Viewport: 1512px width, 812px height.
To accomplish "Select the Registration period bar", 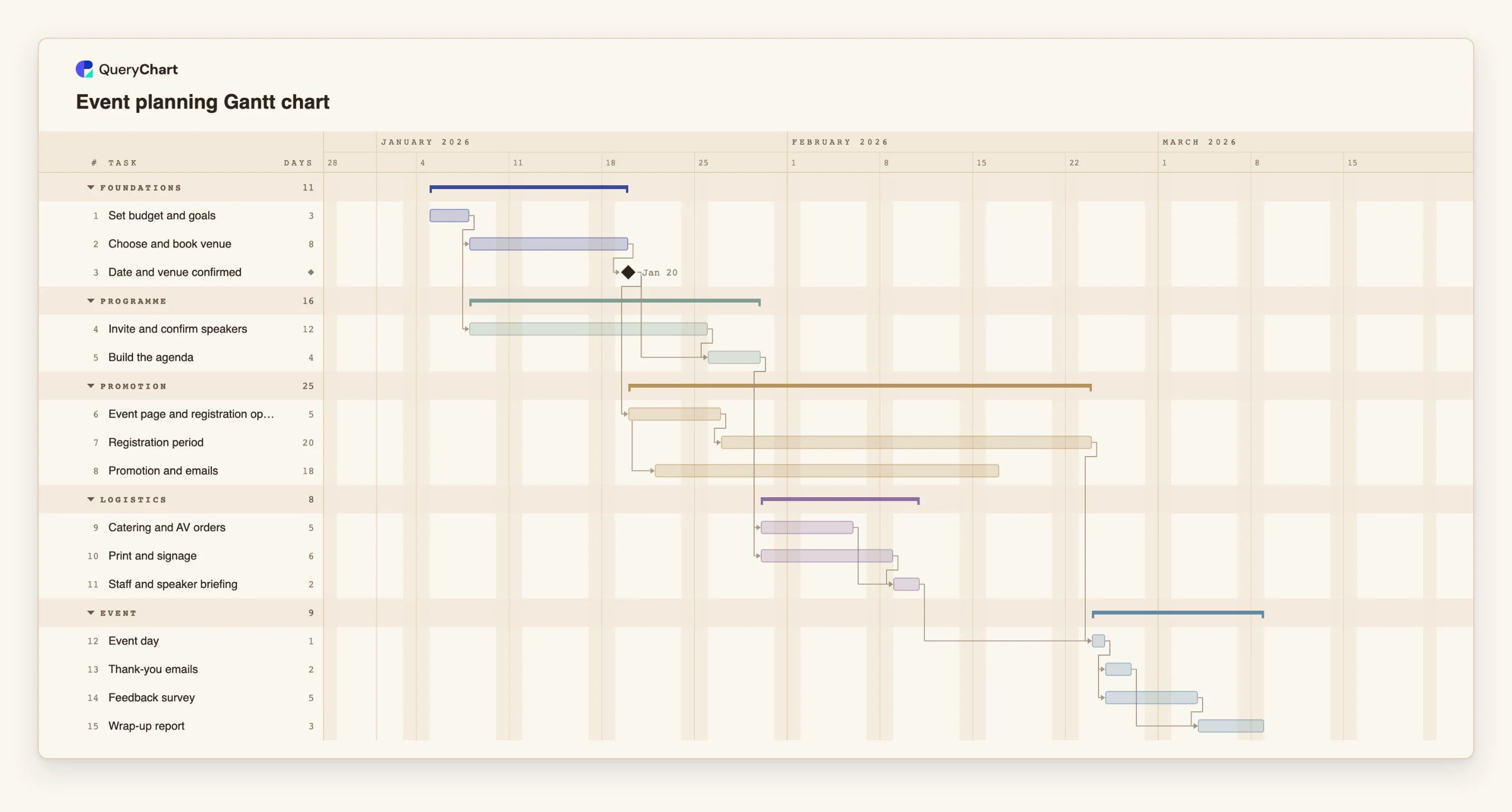I will (907, 442).
